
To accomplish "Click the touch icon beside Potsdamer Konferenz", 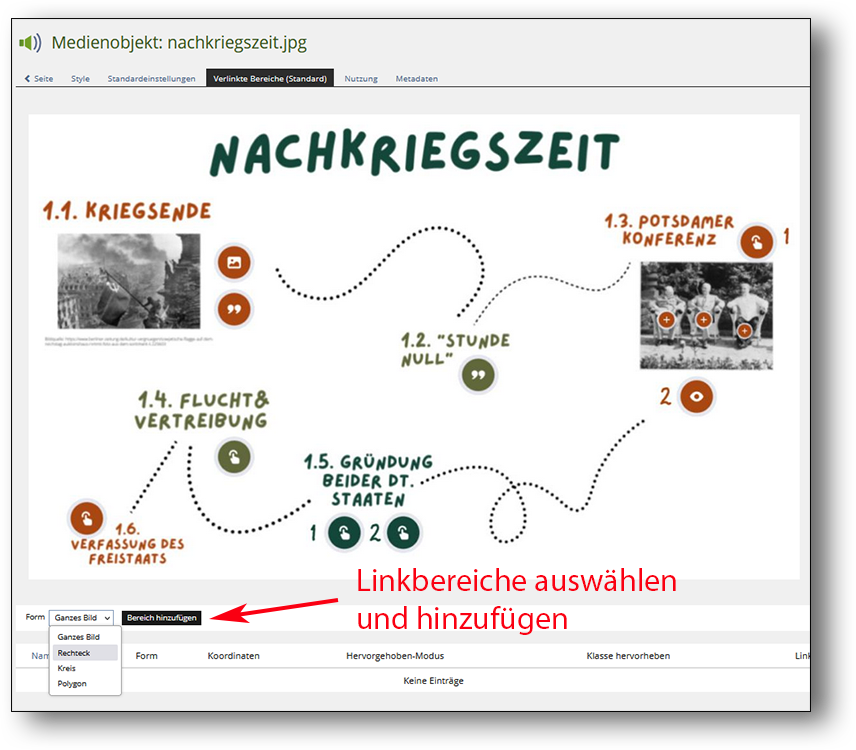I will 756,241.
